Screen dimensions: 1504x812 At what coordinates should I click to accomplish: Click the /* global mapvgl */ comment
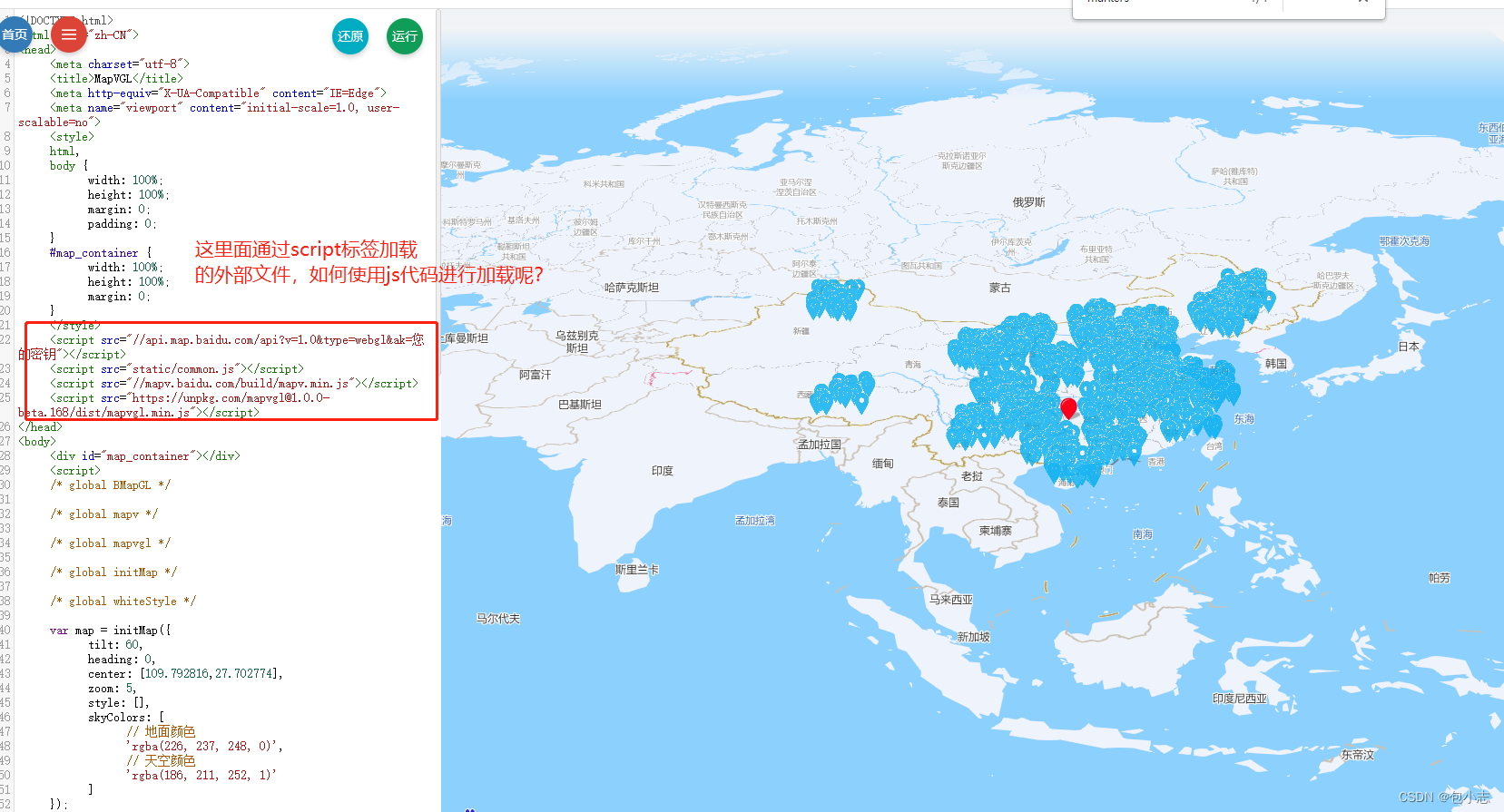click(110, 543)
